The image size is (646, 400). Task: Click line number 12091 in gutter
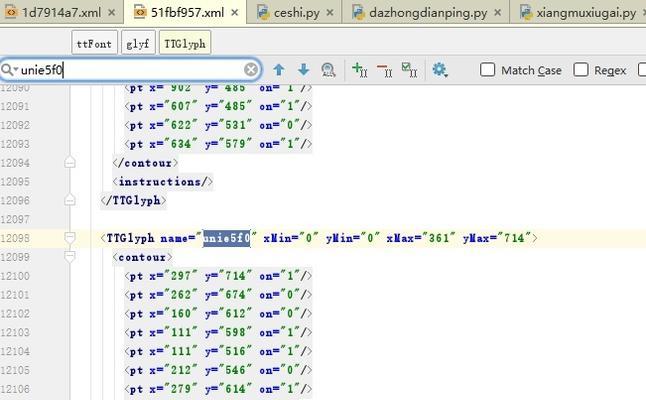pyautogui.click(x=15, y=106)
